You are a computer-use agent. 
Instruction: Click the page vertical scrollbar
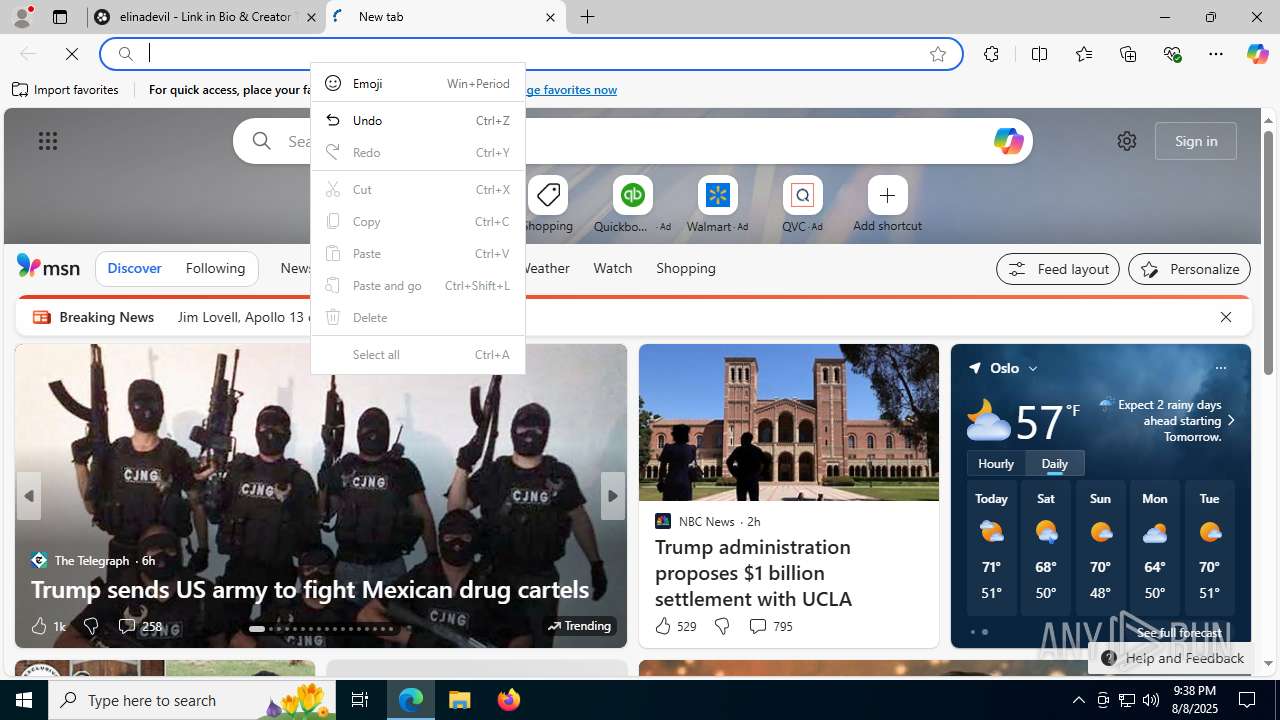pyautogui.click(x=1269, y=252)
